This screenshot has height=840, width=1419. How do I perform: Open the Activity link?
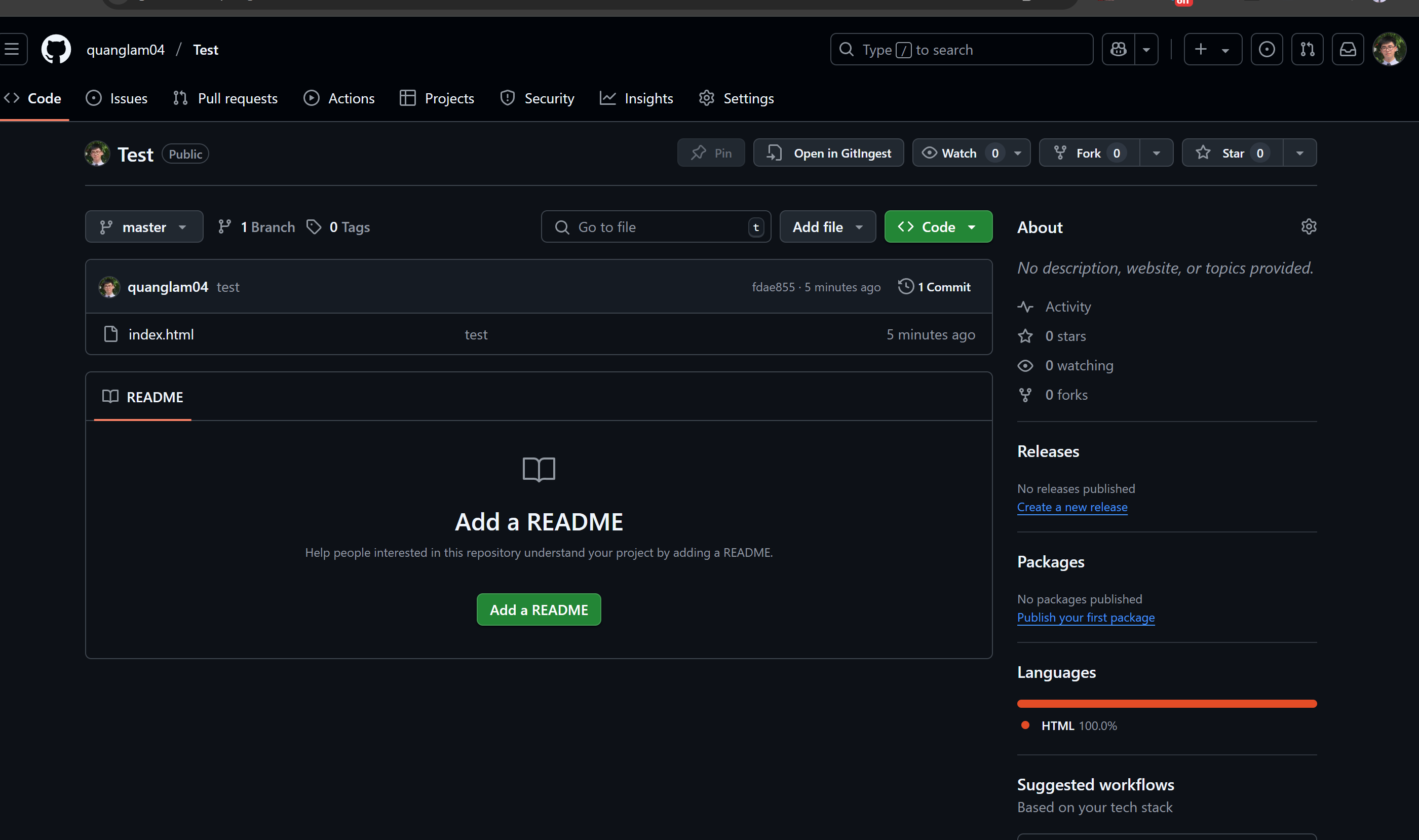point(1054,307)
